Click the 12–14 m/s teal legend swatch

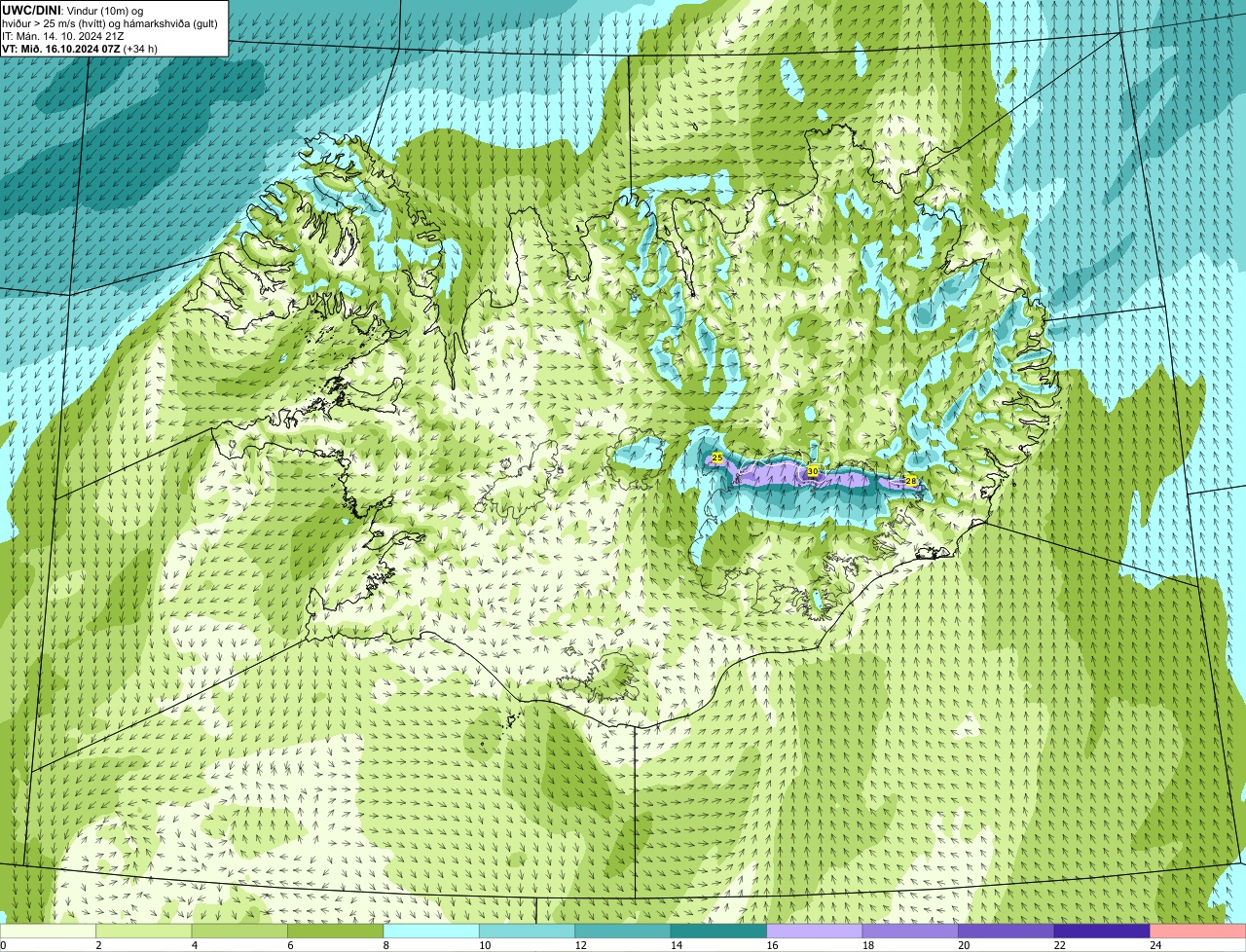click(x=623, y=932)
